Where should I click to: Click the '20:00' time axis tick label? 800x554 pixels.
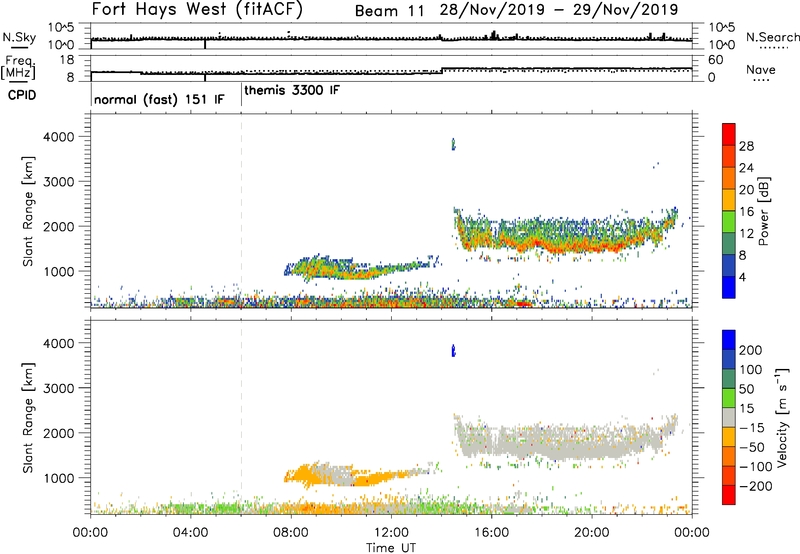(592, 533)
